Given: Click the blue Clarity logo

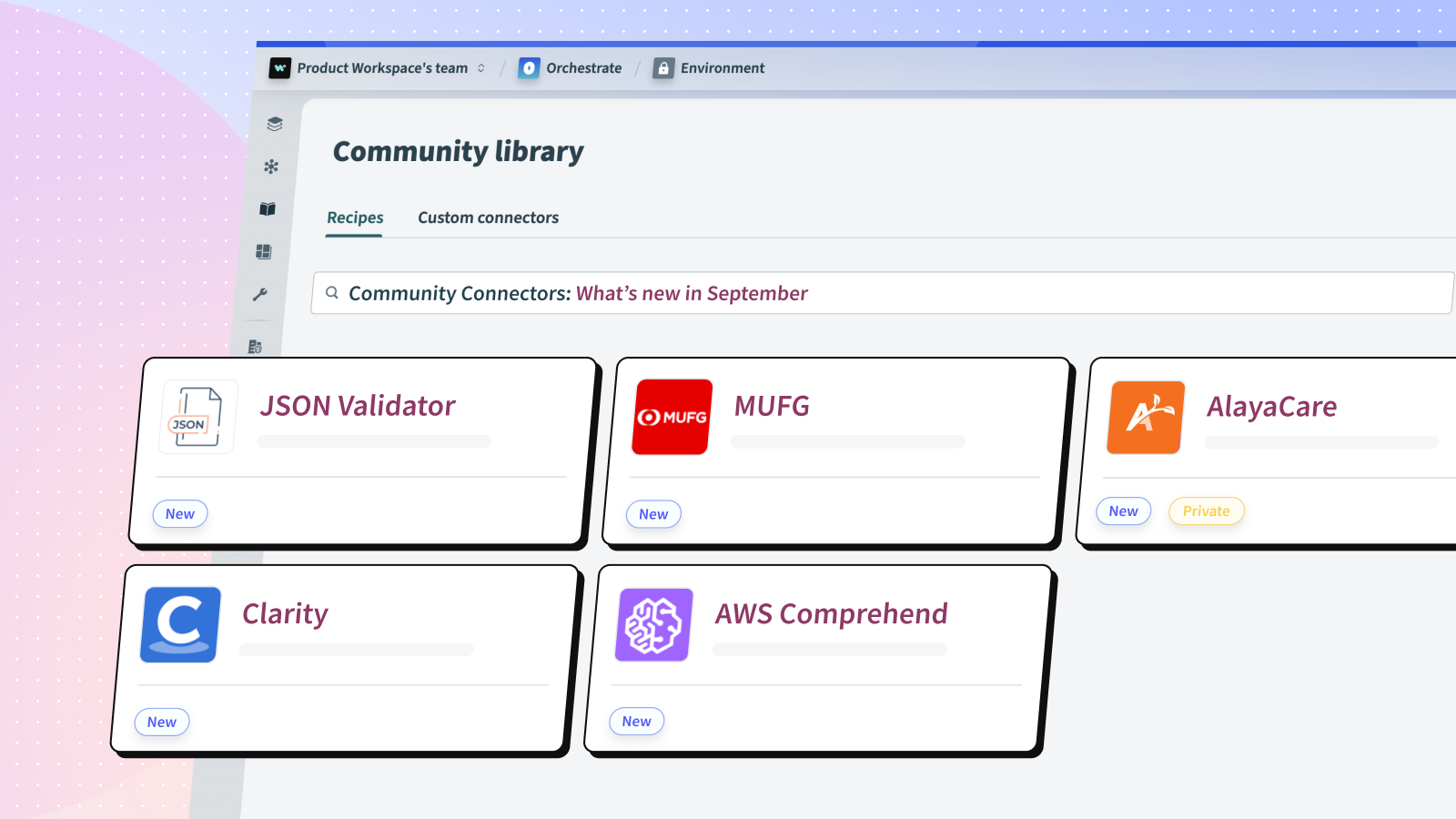Looking at the screenshot, I should point(181,624).
